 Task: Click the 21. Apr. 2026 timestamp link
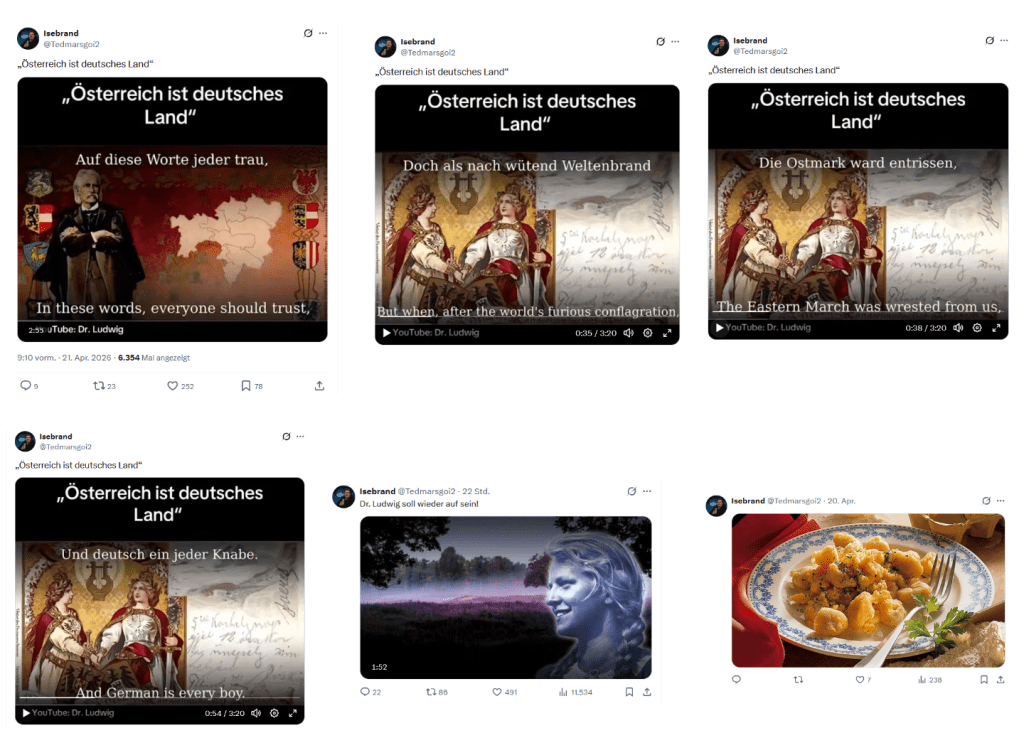click(x=86, y=358)
